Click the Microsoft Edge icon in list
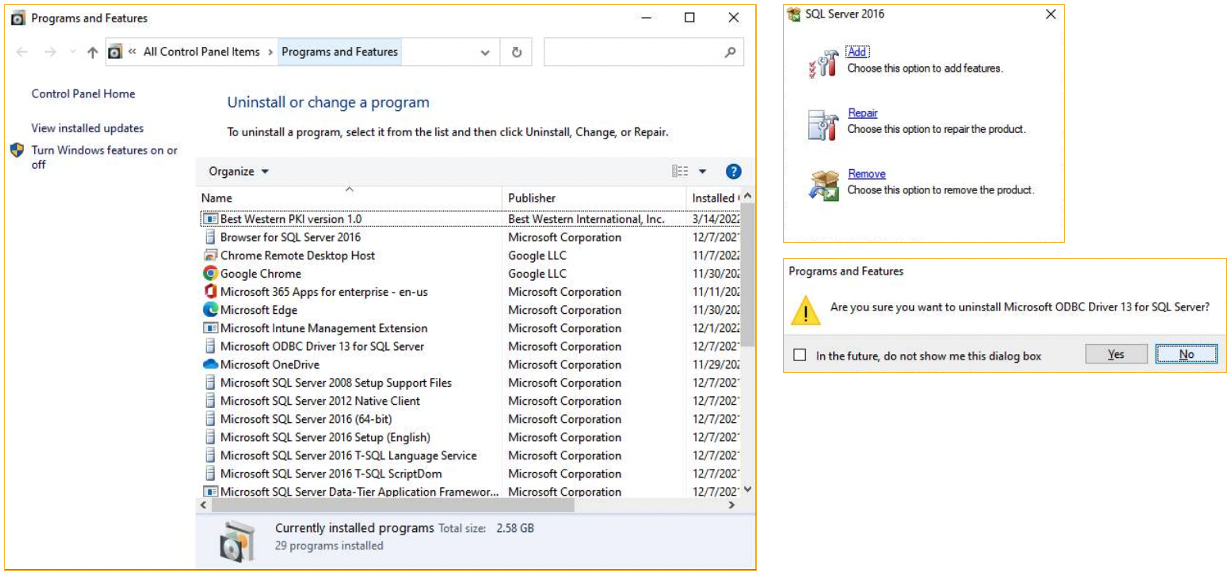Viewport: 1232px width, 577px height. pyautogui.click(x=210, y=310)
